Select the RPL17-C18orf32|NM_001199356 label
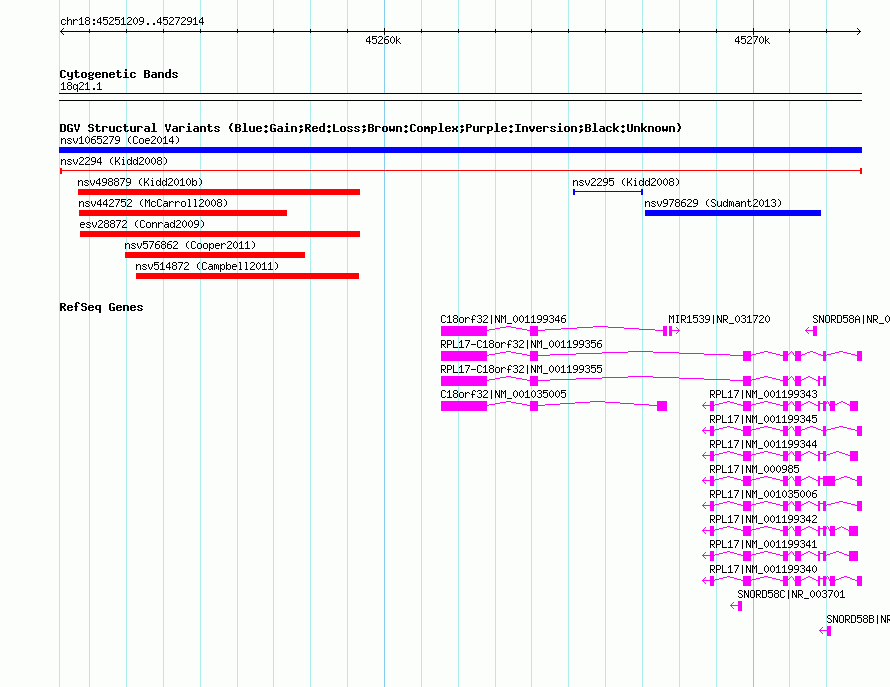The width and height of the screenshot is (890, 687). (x=521, y=345)
